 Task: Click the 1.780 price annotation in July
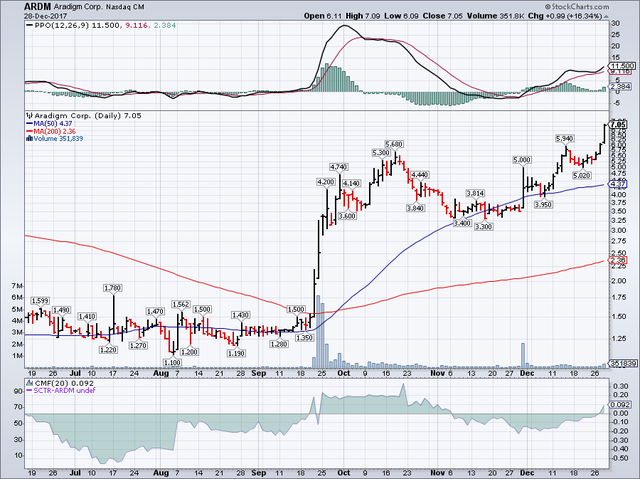click(114, 288)
